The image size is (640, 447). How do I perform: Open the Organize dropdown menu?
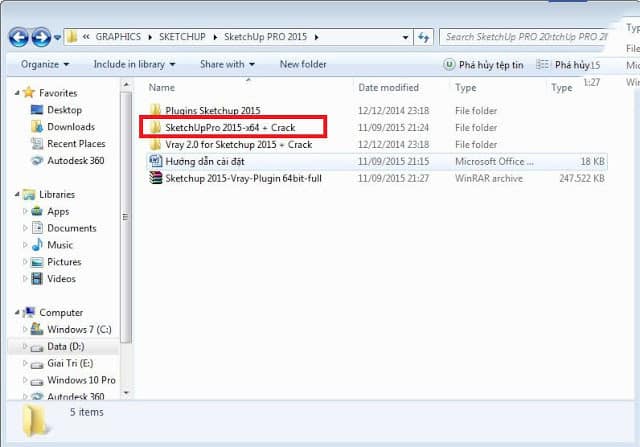(x=45, y=64)
